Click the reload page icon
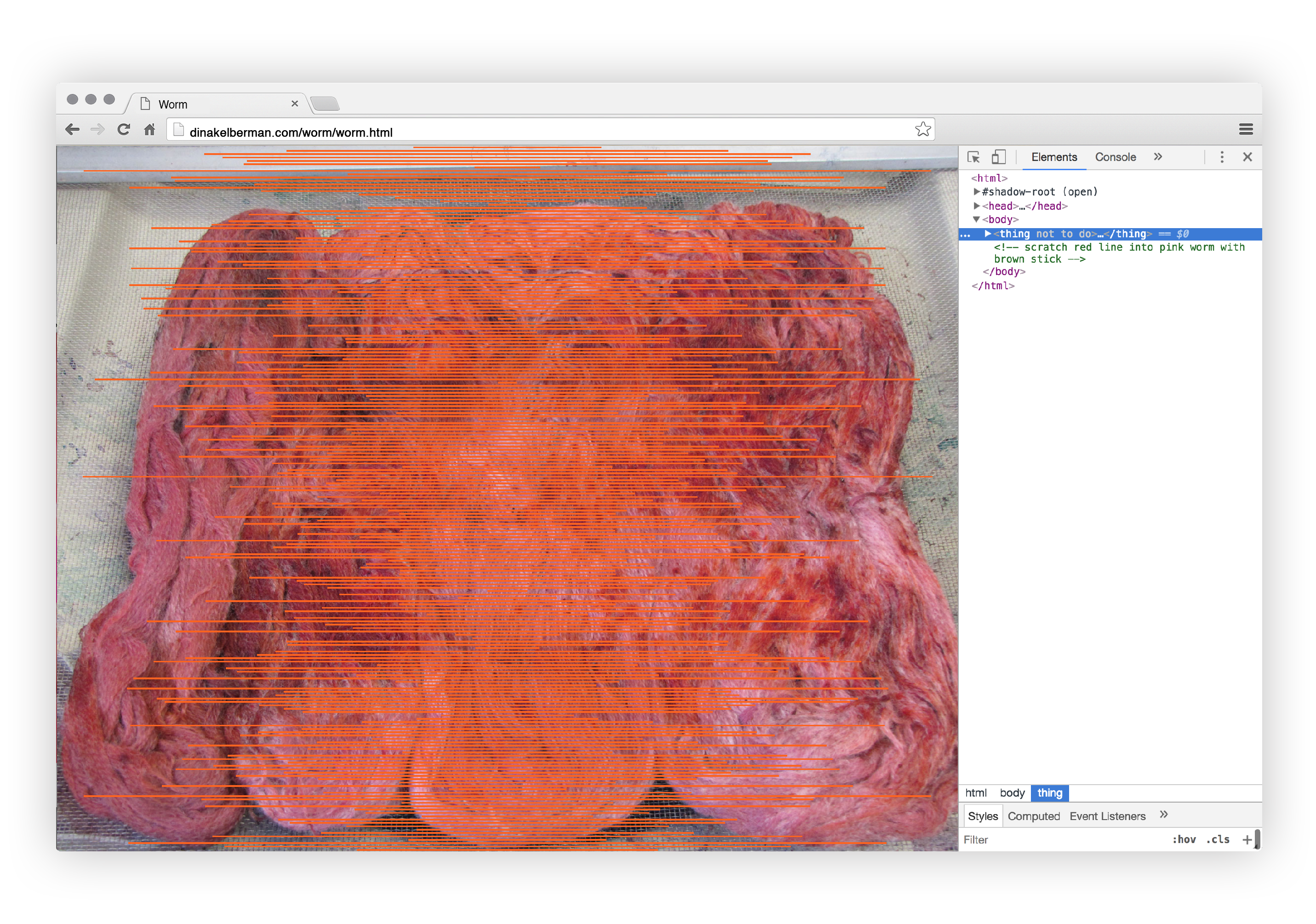Viewport: 1316px width, 924px height. click(124, 130)
